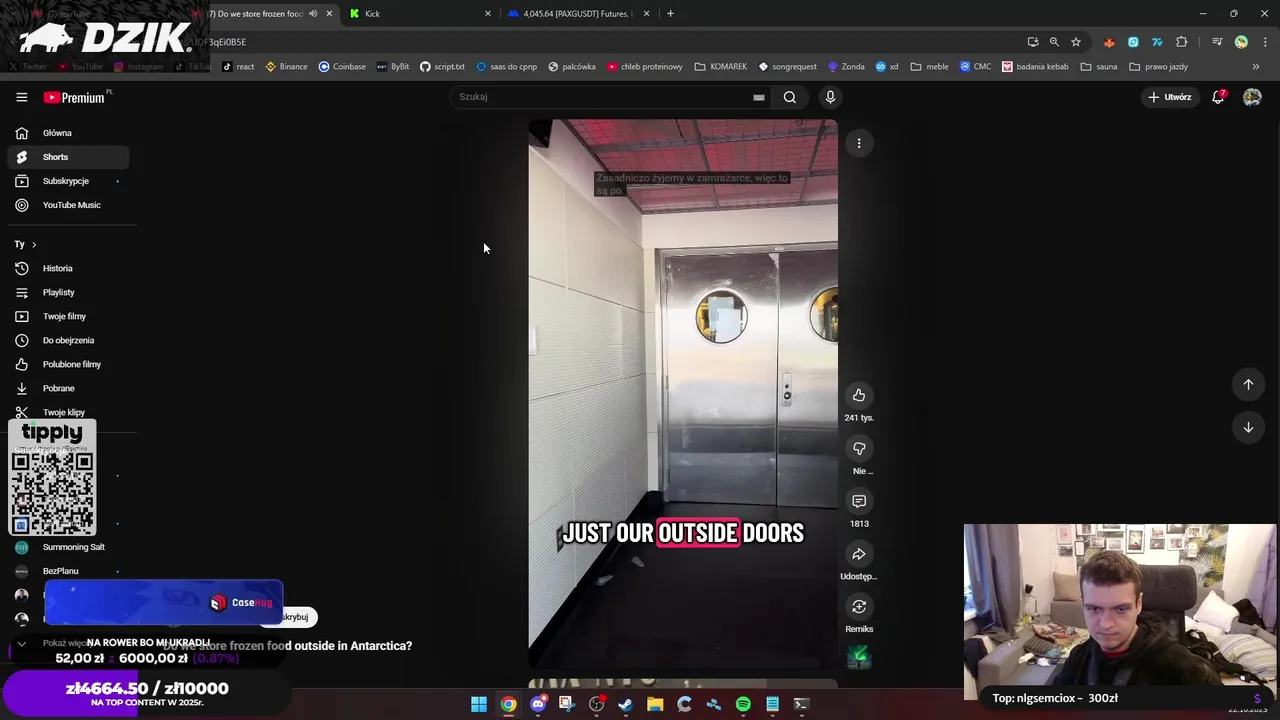This screenshot has width=1280, height=720.
Task: Open Playlisty in the sidebar
Action: (68, 292)
